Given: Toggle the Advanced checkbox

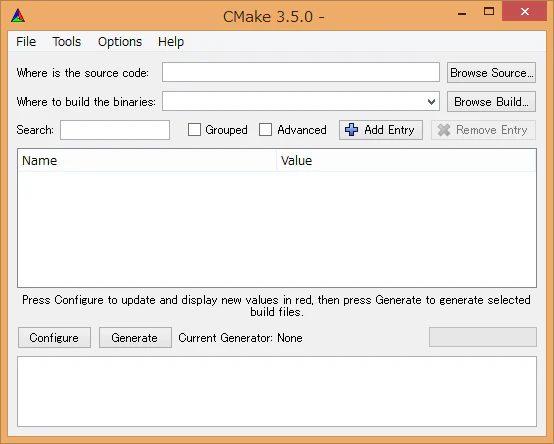Looking at the screenshot, I should (265, 130).
